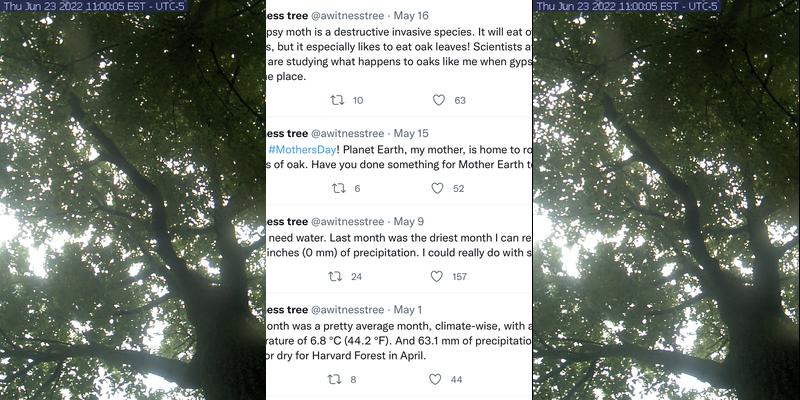Click @awitnesstree handle on the May 9 tweet
800x400 pixels.
pos(348,221)
